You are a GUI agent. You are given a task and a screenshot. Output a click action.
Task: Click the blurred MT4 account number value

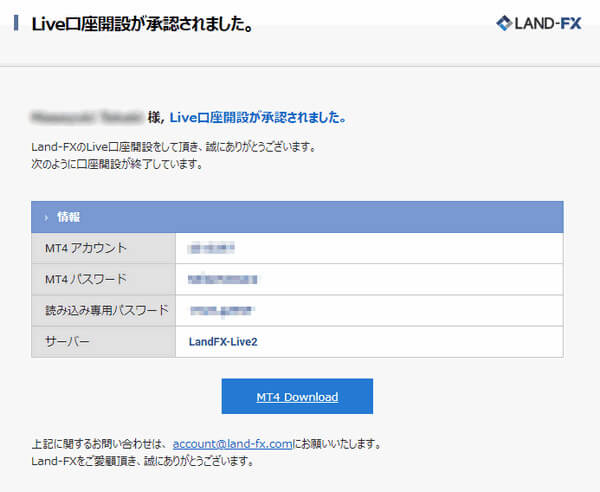point(211,248)
